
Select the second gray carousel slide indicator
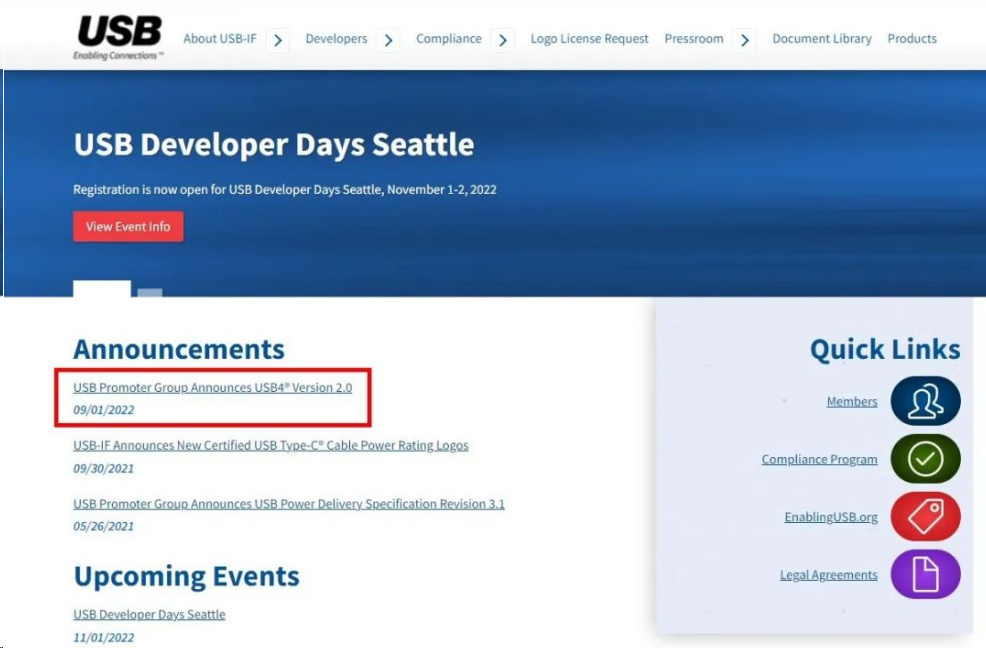coord(150,293)
